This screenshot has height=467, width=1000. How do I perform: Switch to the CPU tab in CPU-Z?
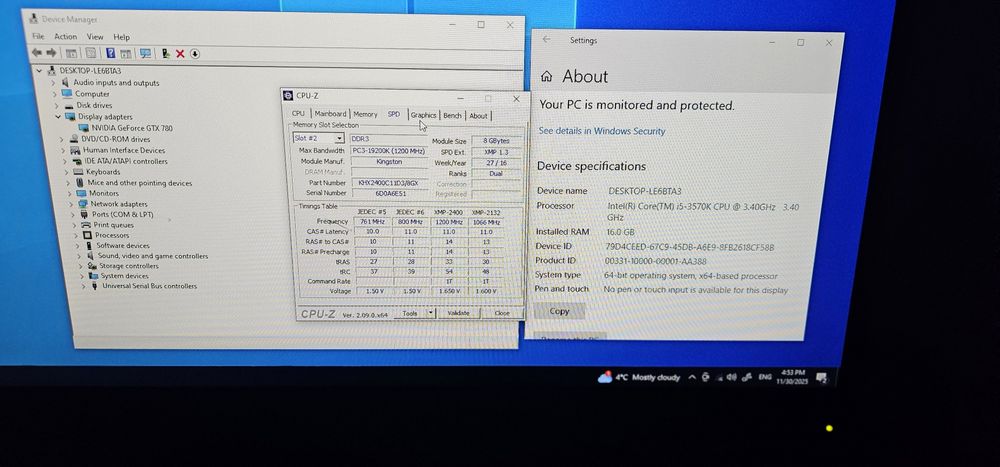click(298, 114)
